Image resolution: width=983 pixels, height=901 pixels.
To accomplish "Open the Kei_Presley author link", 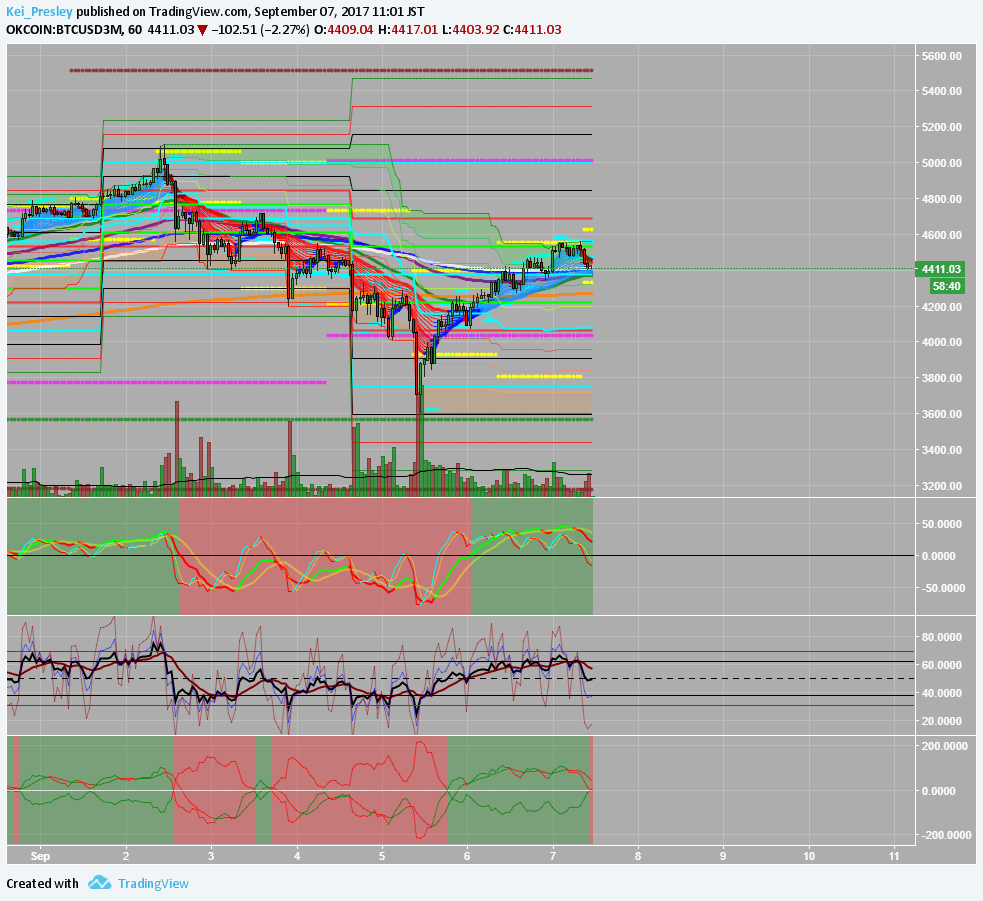I will 39,12.
